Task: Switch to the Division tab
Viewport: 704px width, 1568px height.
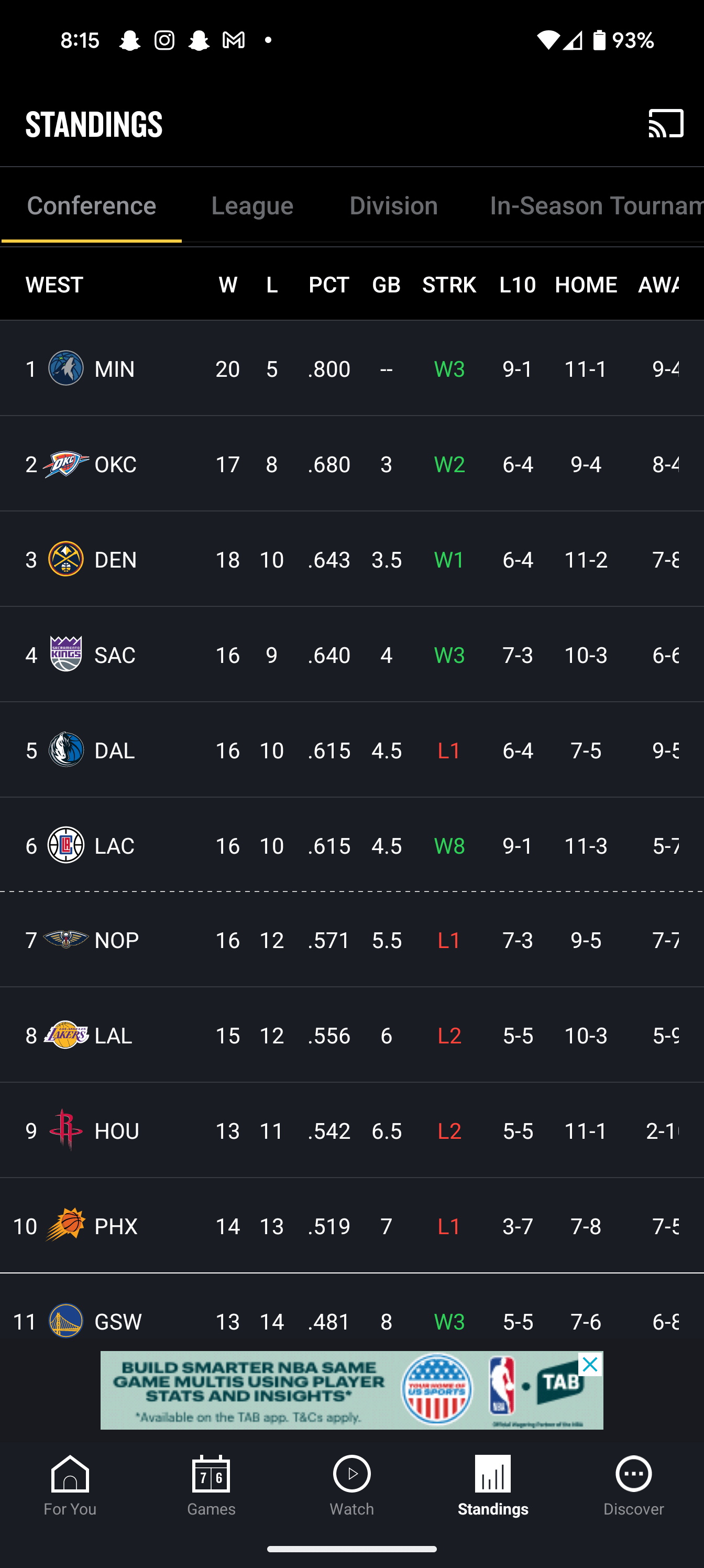Action: pyautogui.click(x=394, y=206)
